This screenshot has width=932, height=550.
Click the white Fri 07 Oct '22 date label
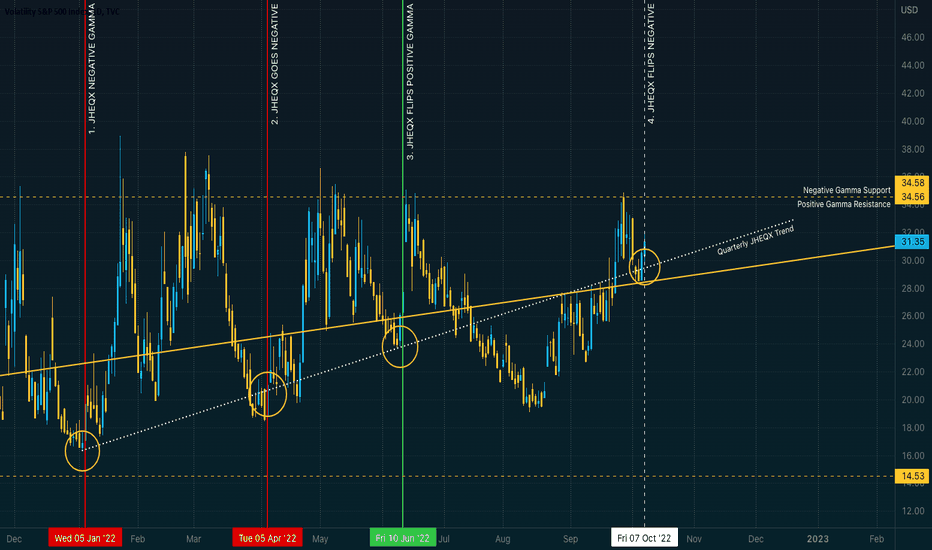(644, 538)
